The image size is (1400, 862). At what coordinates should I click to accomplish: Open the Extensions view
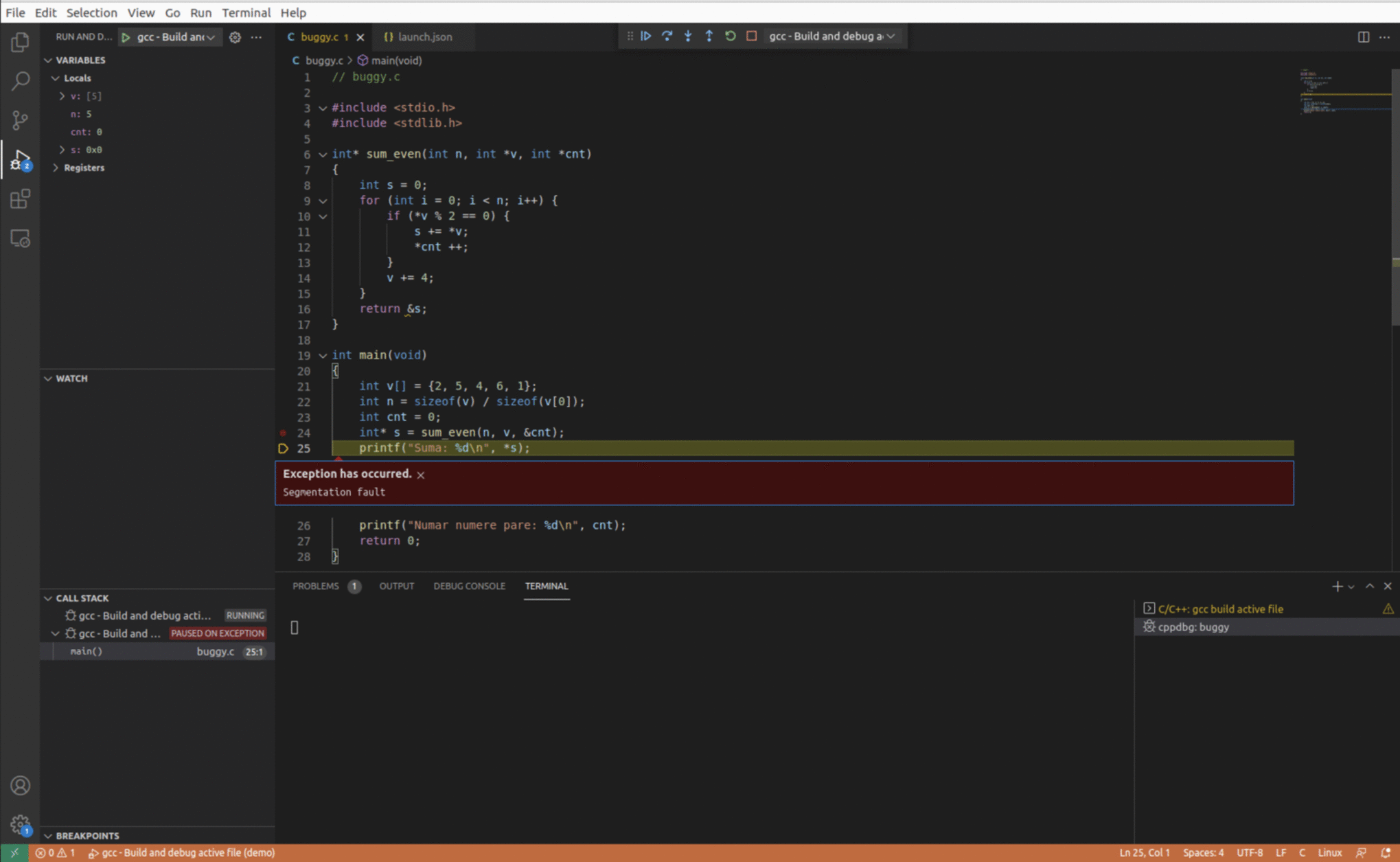pyautogui.click(x=20, y=199)
